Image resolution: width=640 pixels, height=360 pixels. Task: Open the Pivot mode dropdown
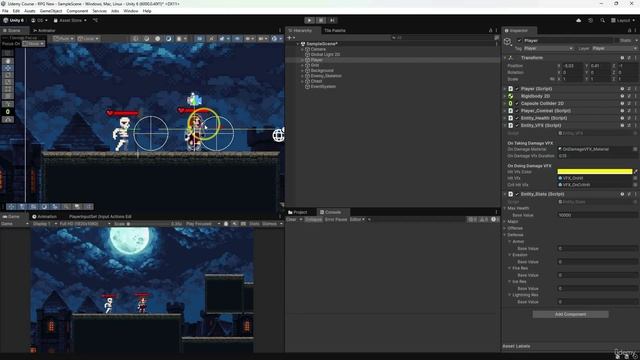tap(64, 39)
